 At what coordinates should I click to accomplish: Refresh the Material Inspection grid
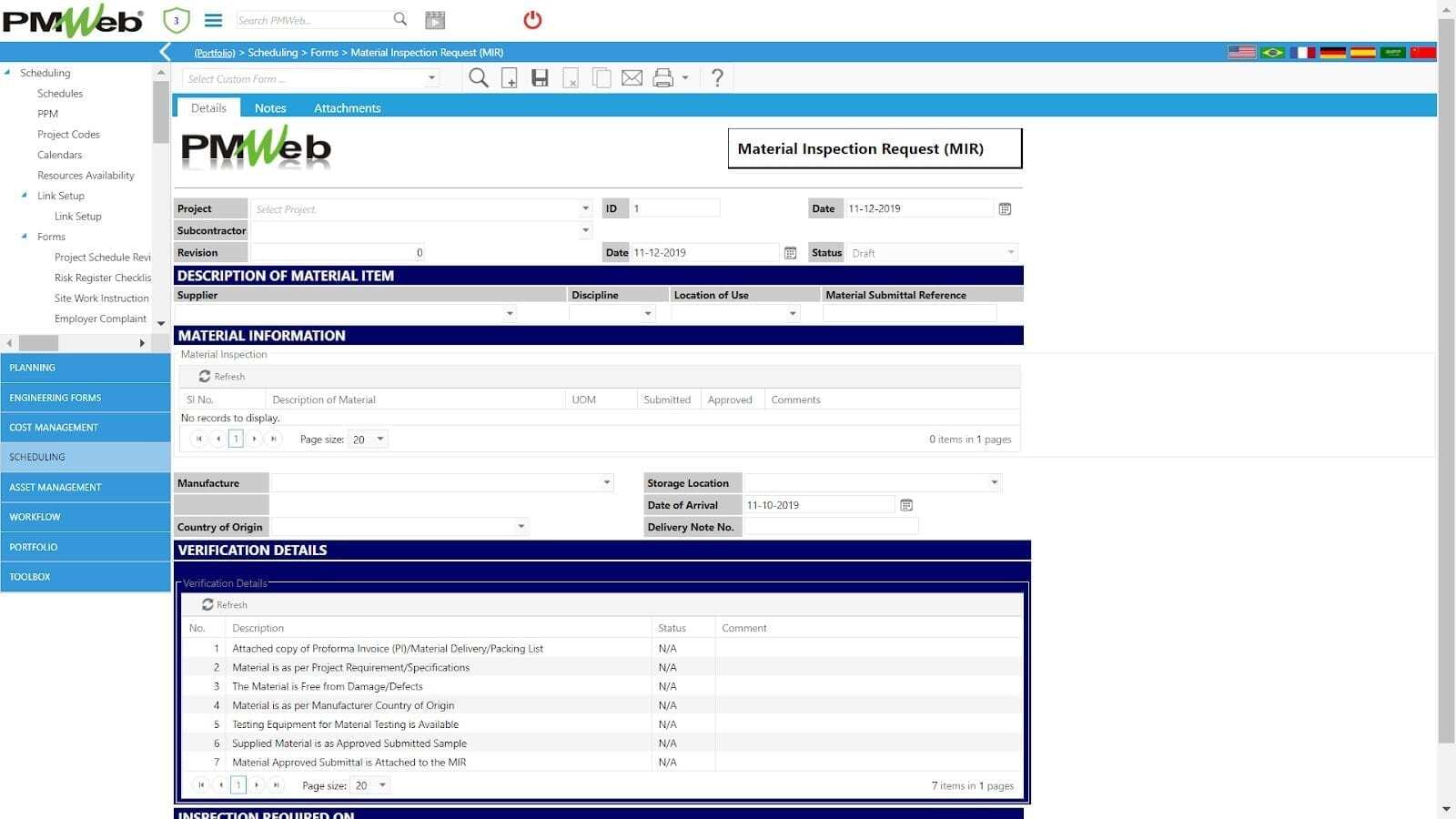click(222, 377)
